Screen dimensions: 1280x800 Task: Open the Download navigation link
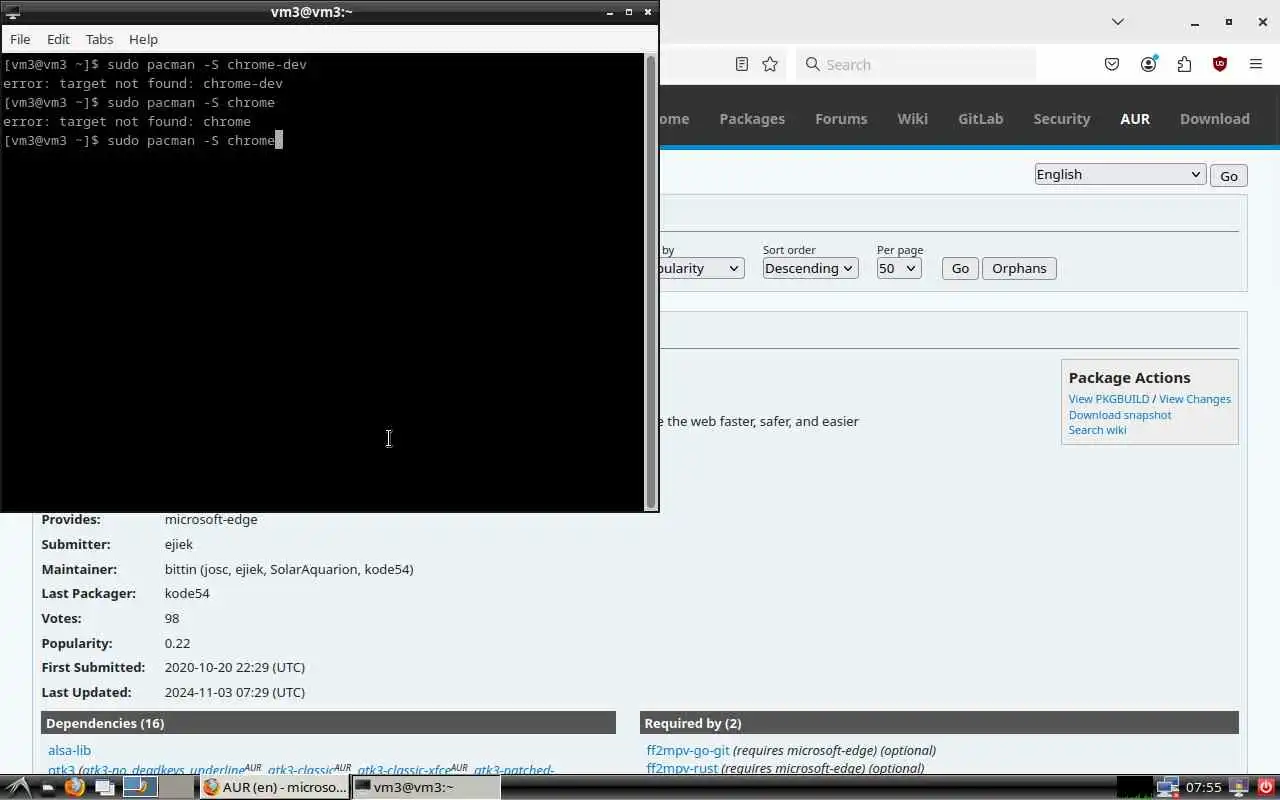tap(1214, 118)
